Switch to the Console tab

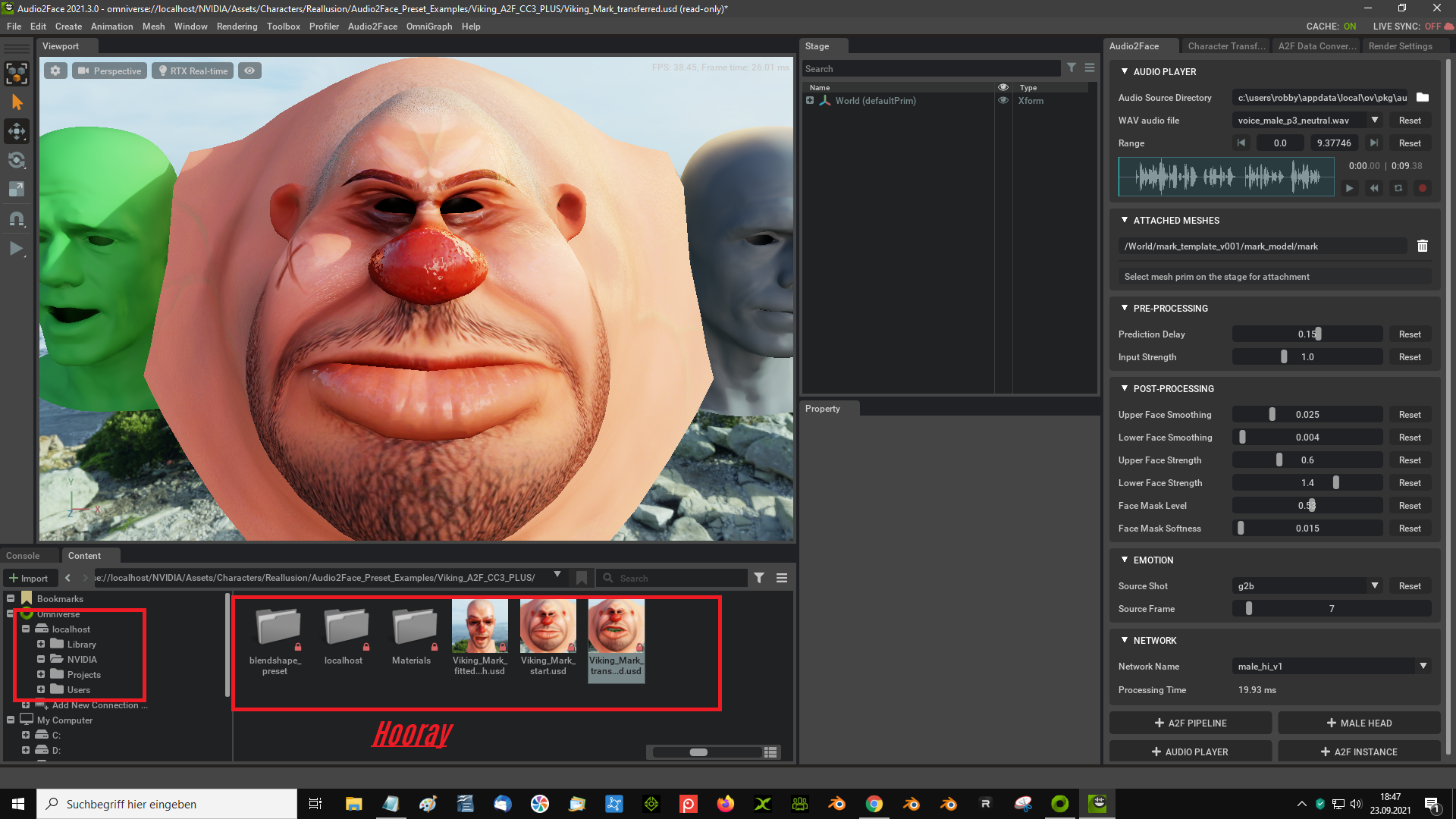pyautogui.click(x=23, y=555)
